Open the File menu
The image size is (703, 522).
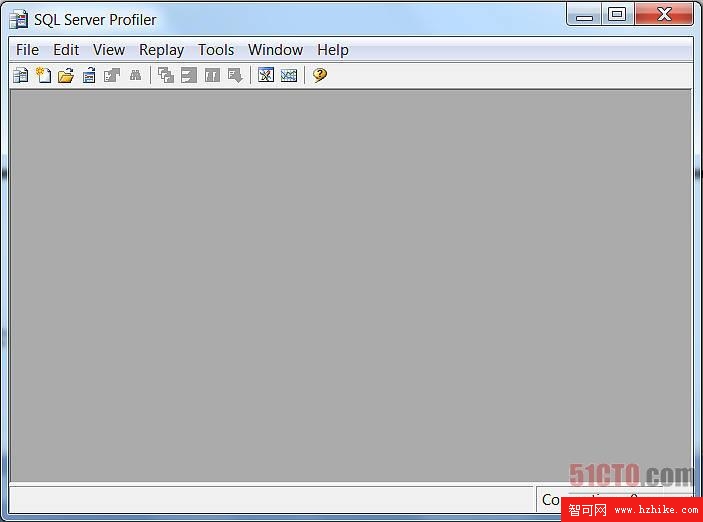(27, 50)
